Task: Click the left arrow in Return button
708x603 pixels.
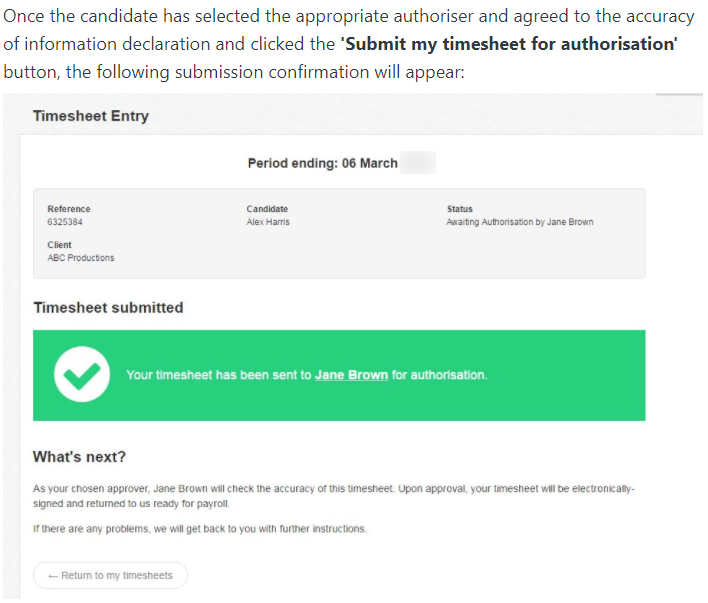Action: tap(53, 576)
